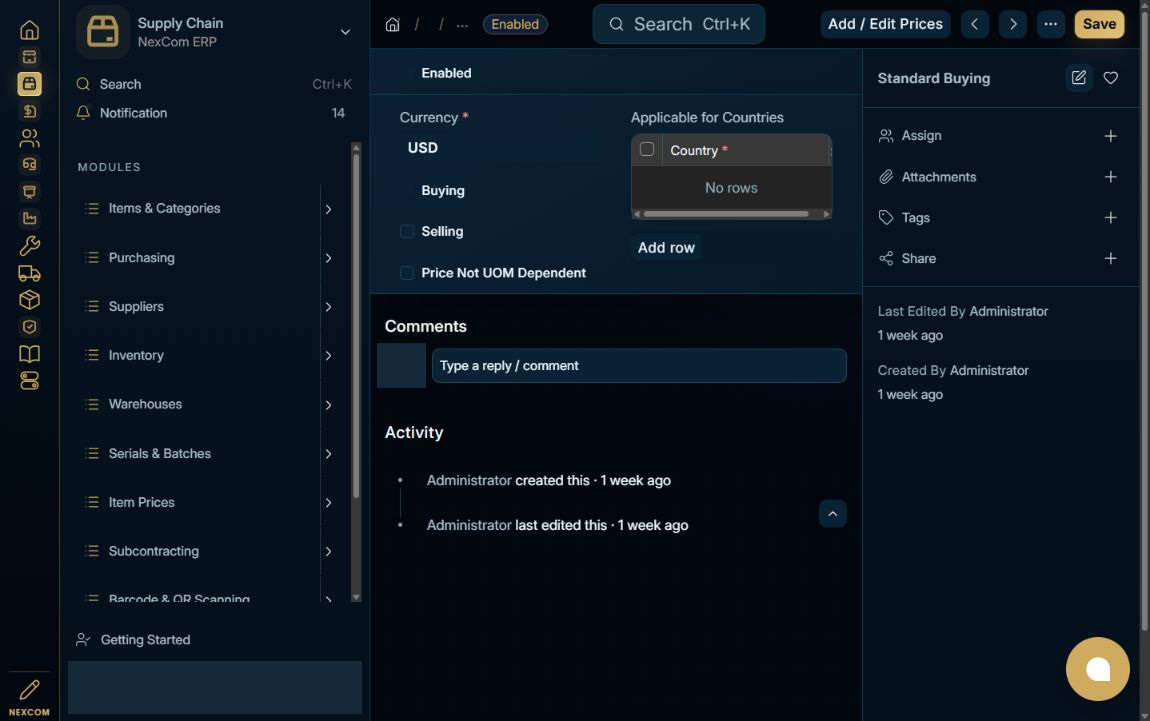Expand the Warehouses module chevron
Image resolution: width=1150 pixels, height=721 pixels.
click(x=329, y=405)
